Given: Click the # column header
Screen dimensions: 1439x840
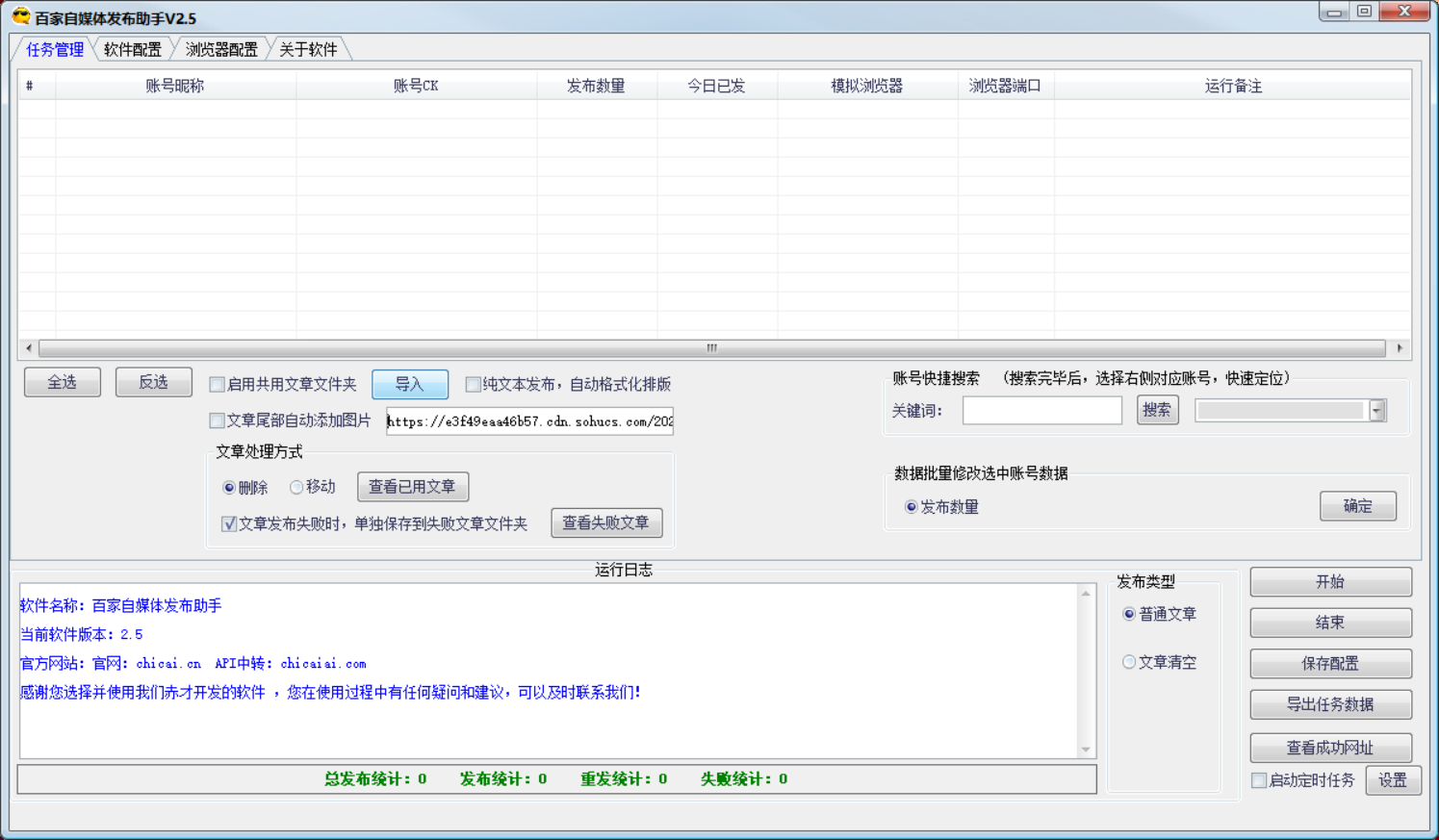Looking at the screenshot, I should pyautogui.click(x=37, y=86).
